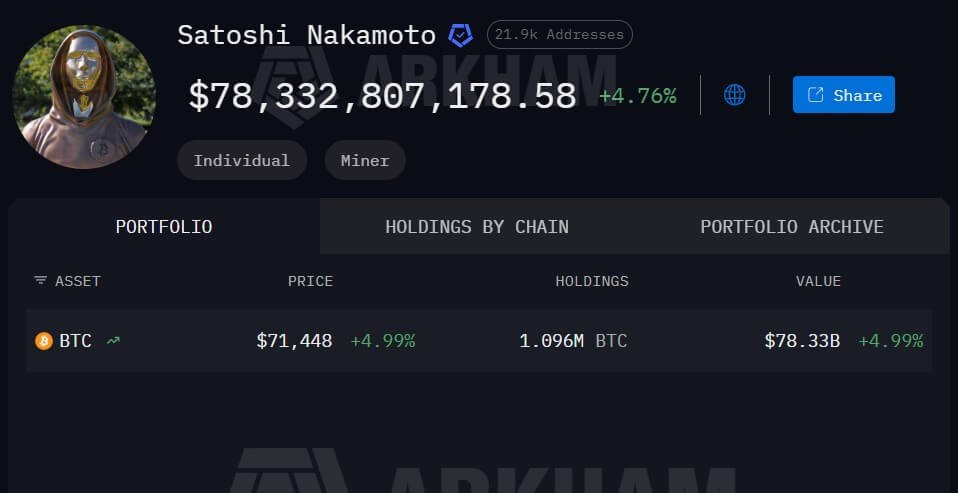Open the Holdings by Chain tab
The height and width of the screenshot is (493, 958).
477,227
